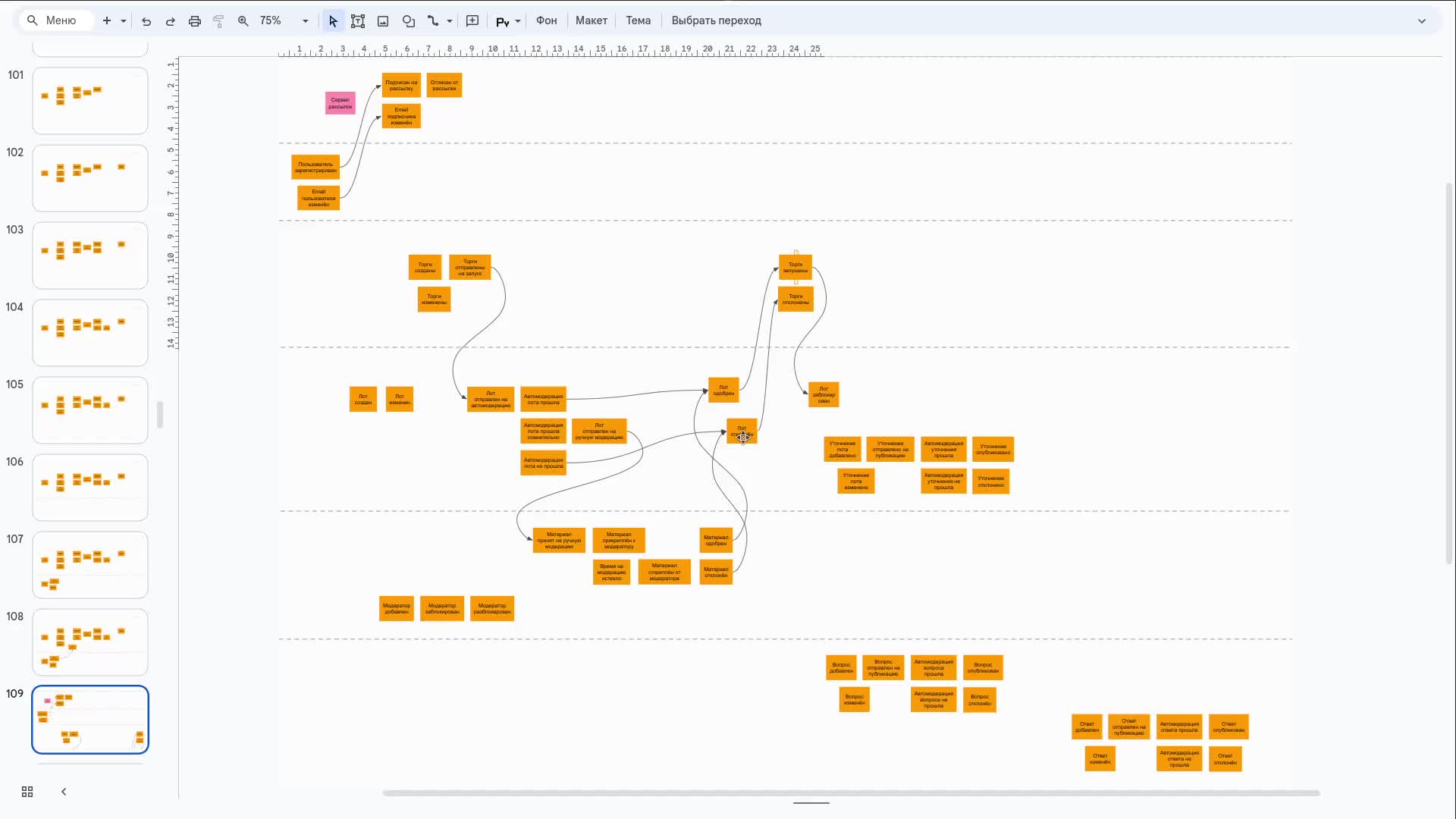Select the connector line tool
This screenshot has height=819, width=1456.
coord(433,21)
